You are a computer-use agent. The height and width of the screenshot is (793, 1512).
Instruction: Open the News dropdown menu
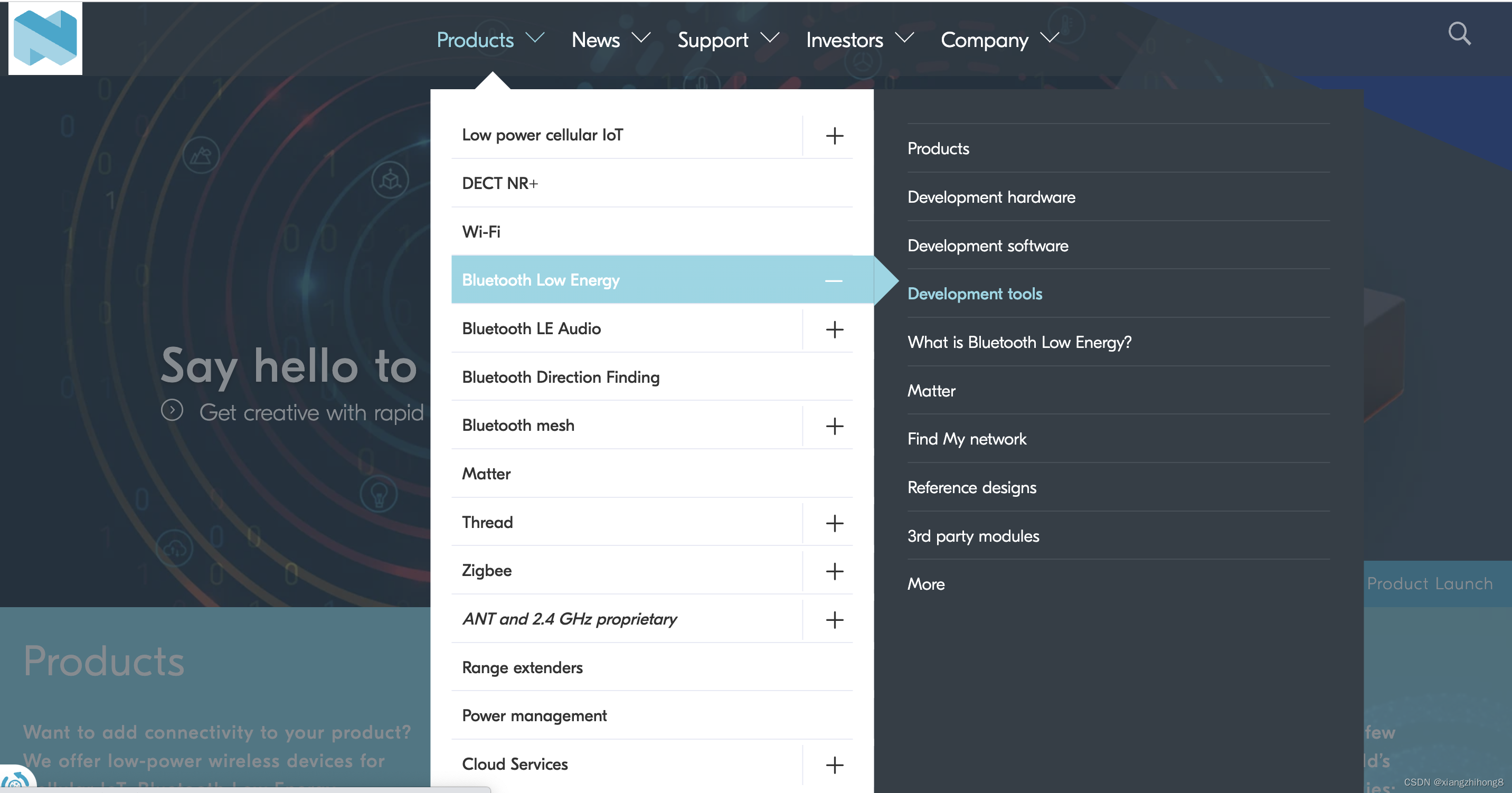(x=610, y=39)
